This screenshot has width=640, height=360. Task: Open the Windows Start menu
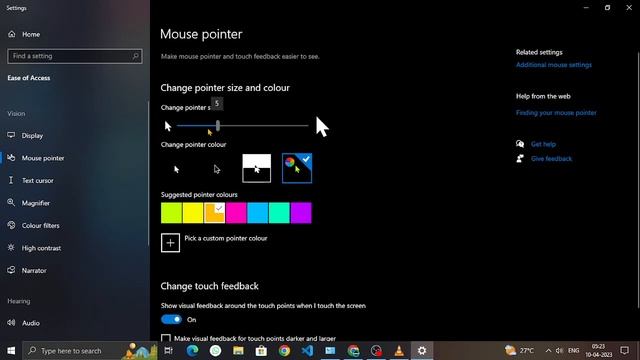point(11,351)
